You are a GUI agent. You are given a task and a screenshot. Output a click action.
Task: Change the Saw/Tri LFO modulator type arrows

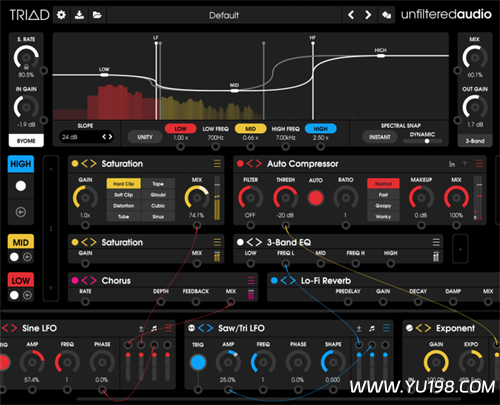[x=205, y=328]
